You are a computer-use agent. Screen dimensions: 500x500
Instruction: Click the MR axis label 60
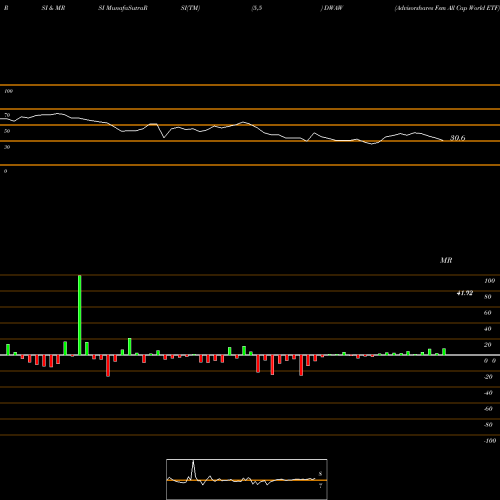pos(488,313)
